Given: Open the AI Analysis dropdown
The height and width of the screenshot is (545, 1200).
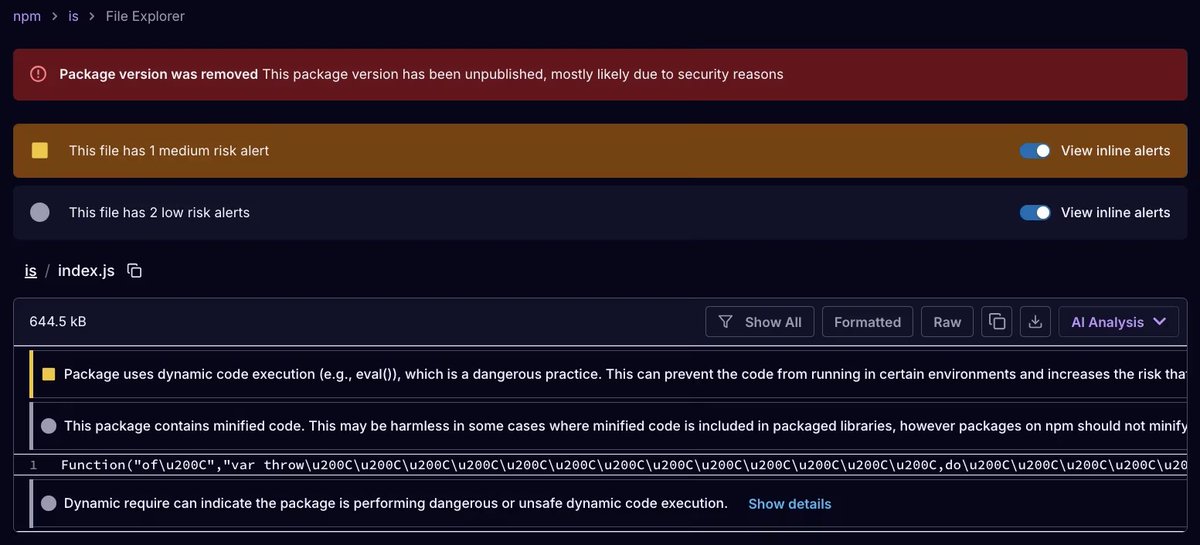Looking at the screenshot, I should (x=1119, y=322).
